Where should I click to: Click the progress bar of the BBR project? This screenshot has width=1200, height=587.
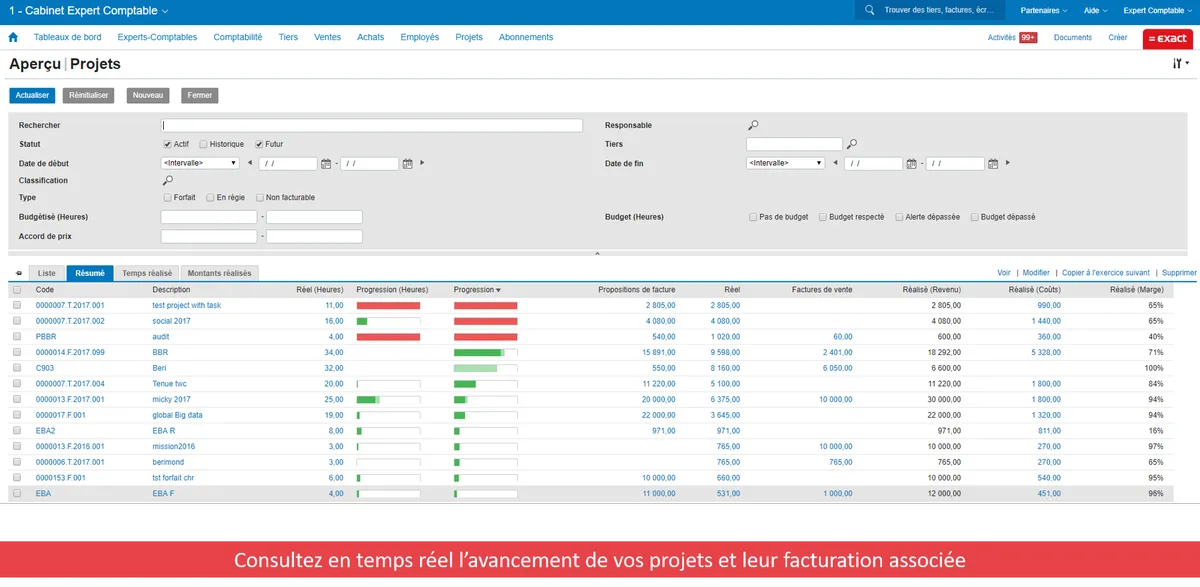pos(485,352)
